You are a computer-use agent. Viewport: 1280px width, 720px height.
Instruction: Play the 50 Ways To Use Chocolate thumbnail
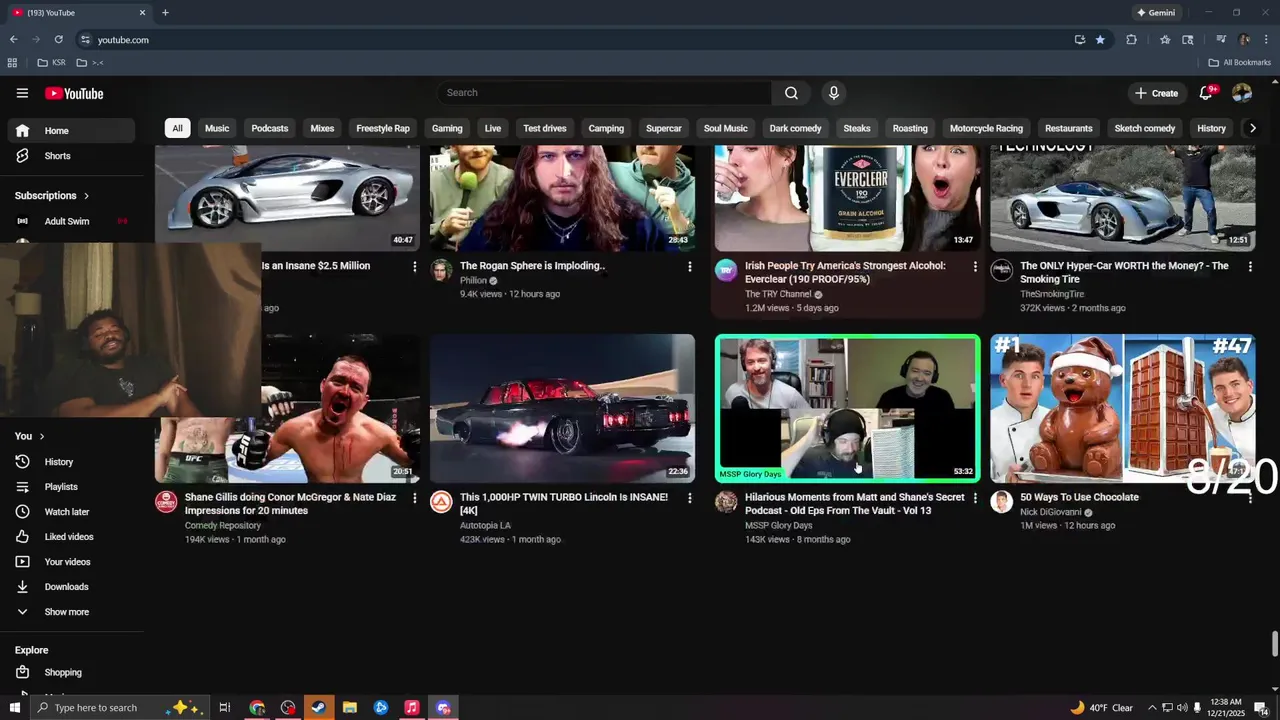(1123, 409)
